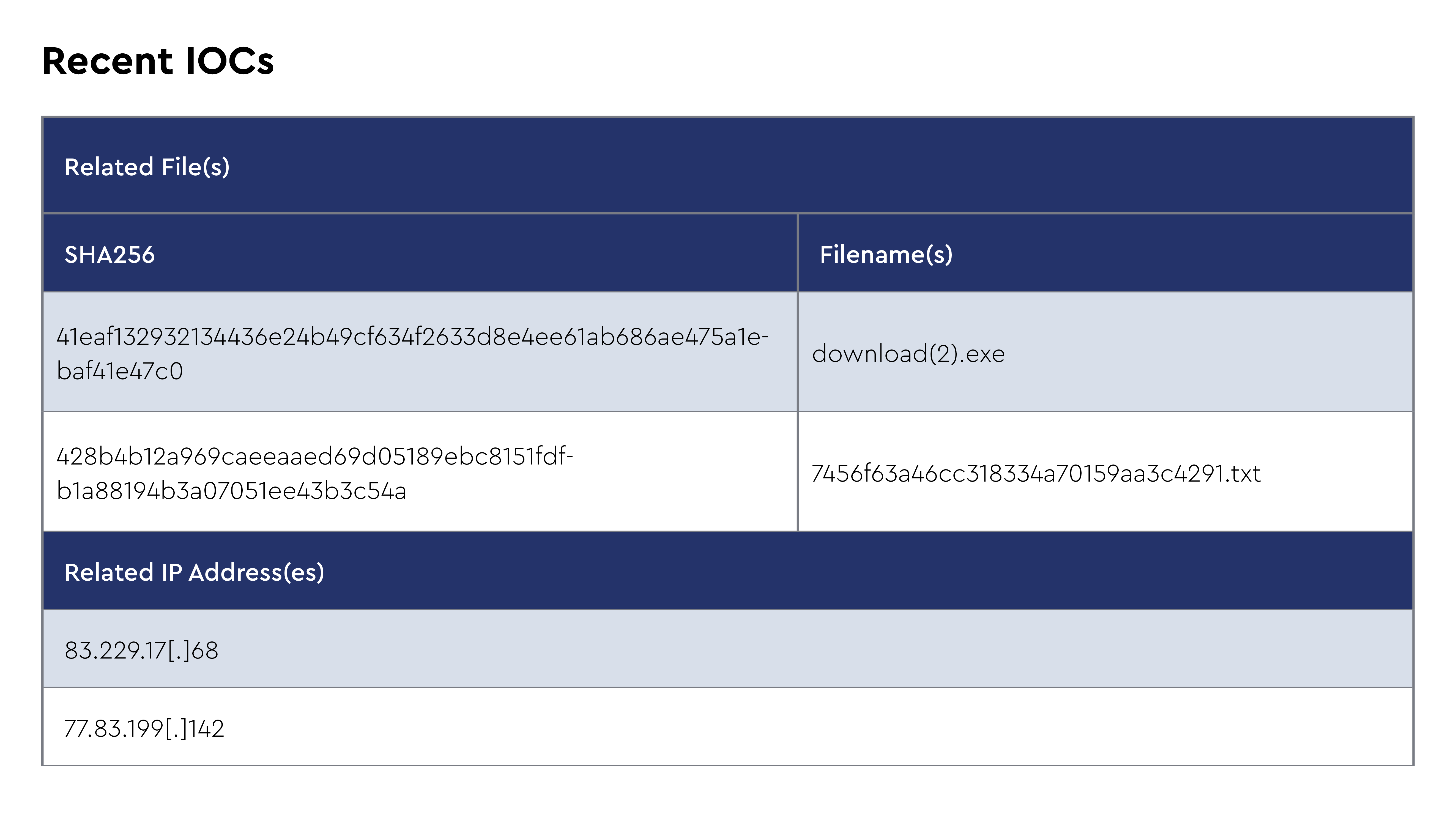This screenshot has height=814, width=1456.
Task: Click the "[.]" brackets in the 83.229 address
Action: coord(179,651)
